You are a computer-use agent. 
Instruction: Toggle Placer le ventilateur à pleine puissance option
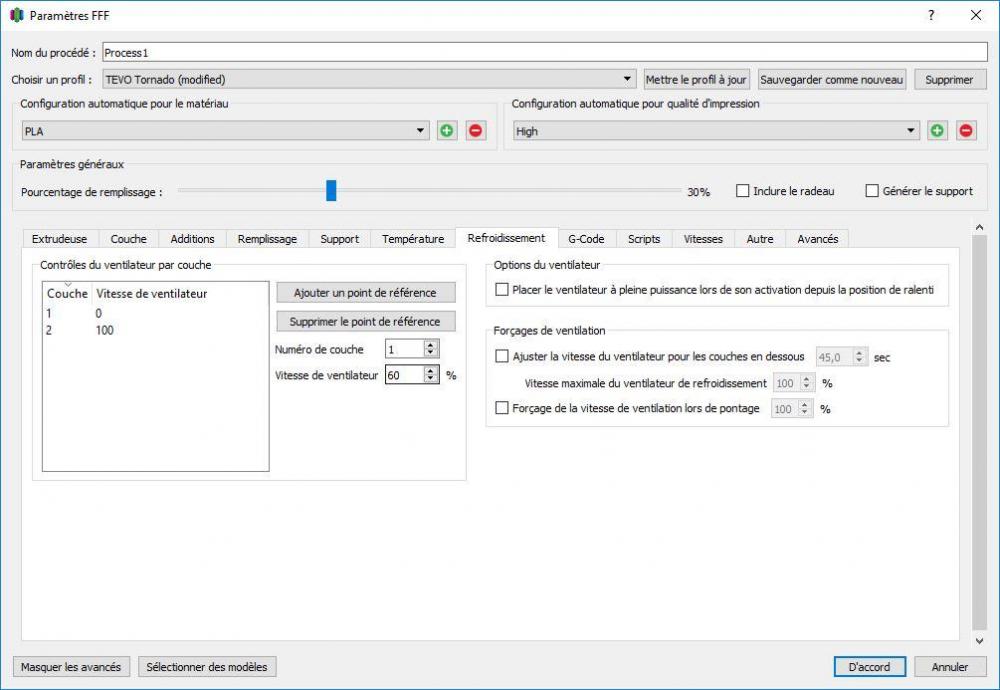(502, 290)
